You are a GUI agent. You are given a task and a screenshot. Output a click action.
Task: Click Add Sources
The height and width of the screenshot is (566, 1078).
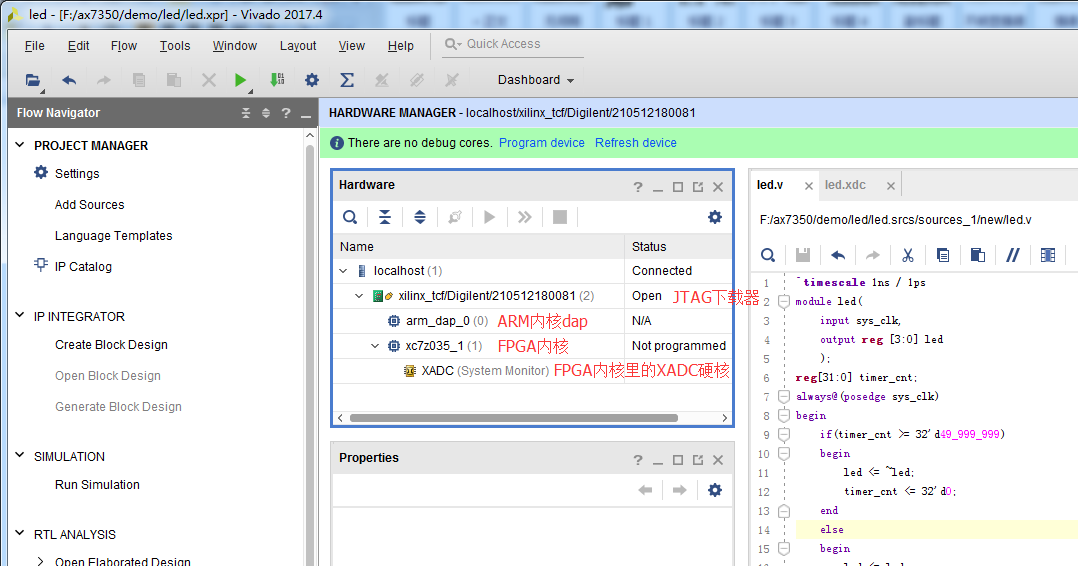tap(89, 204)
